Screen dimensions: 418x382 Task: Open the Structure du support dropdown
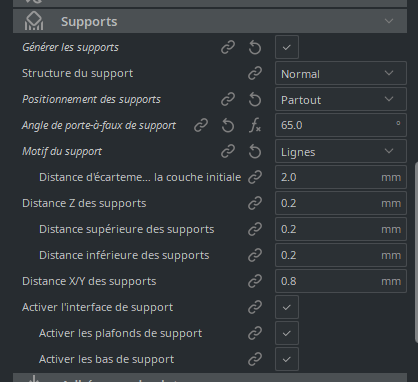click(341, 73)
